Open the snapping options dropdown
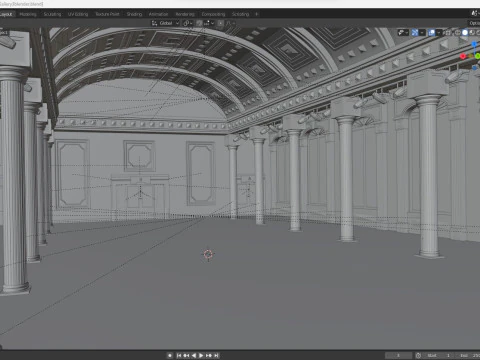Viewport: 480px width, 360px height. tap(209, 23)
